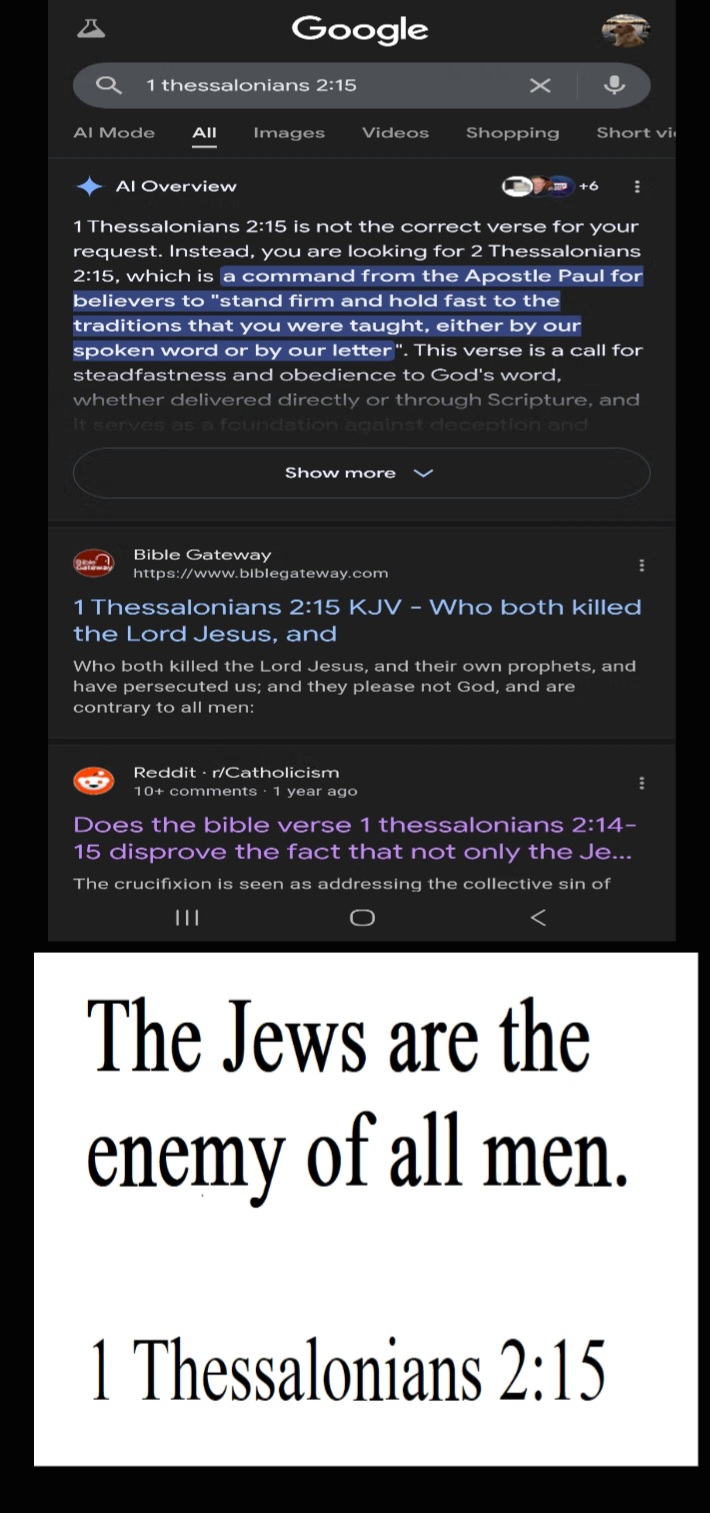Image resolution: width=710 pixels, height=1513 pixels.
Task: Edit the '1 thessalonians 2:15' search field
Action: pyautogui.click(x=330, y=85)
